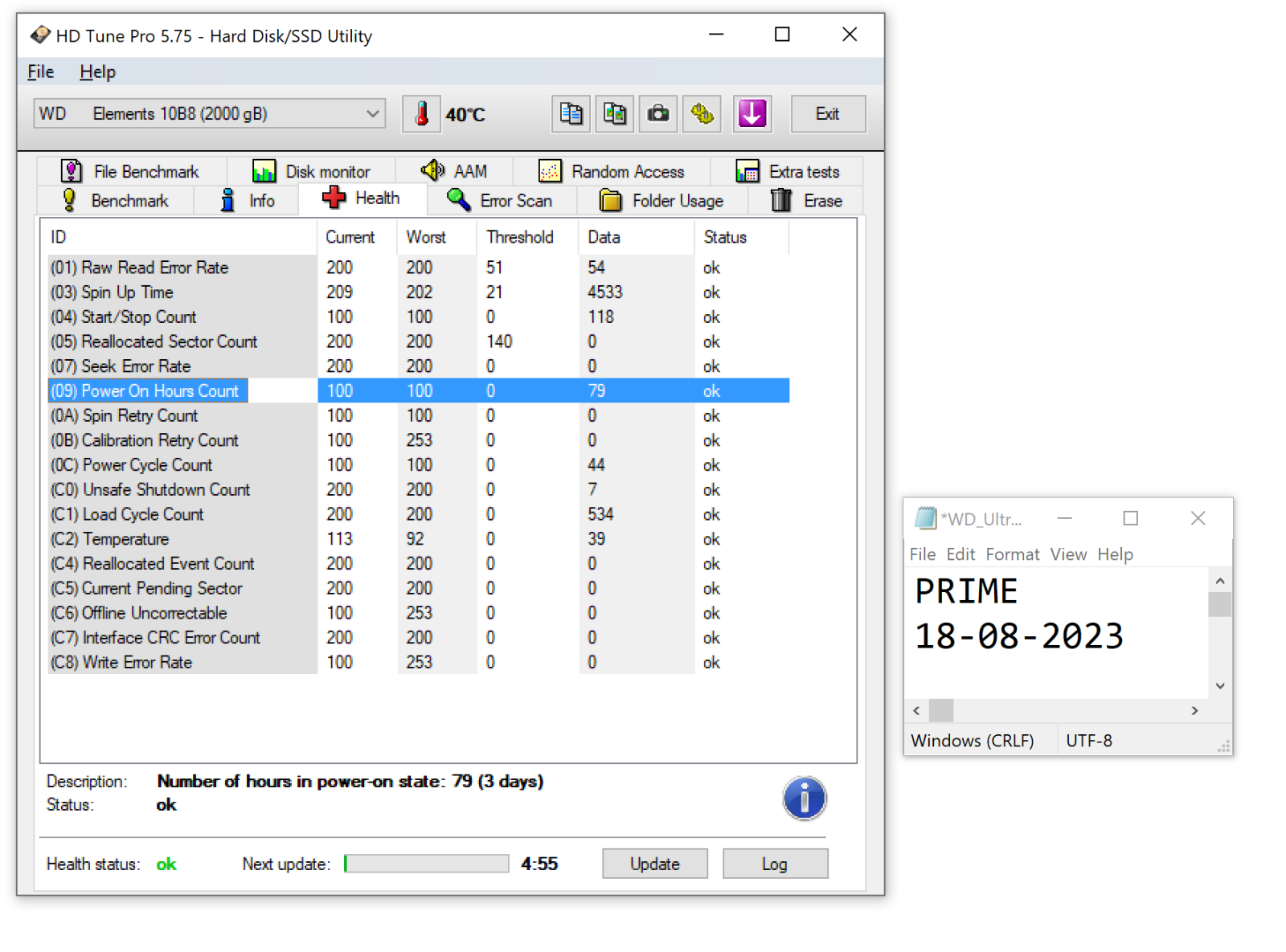Open the drive selection dropdown WD Elements
The height and width of the screenshot is (952, 1286).
210,113
